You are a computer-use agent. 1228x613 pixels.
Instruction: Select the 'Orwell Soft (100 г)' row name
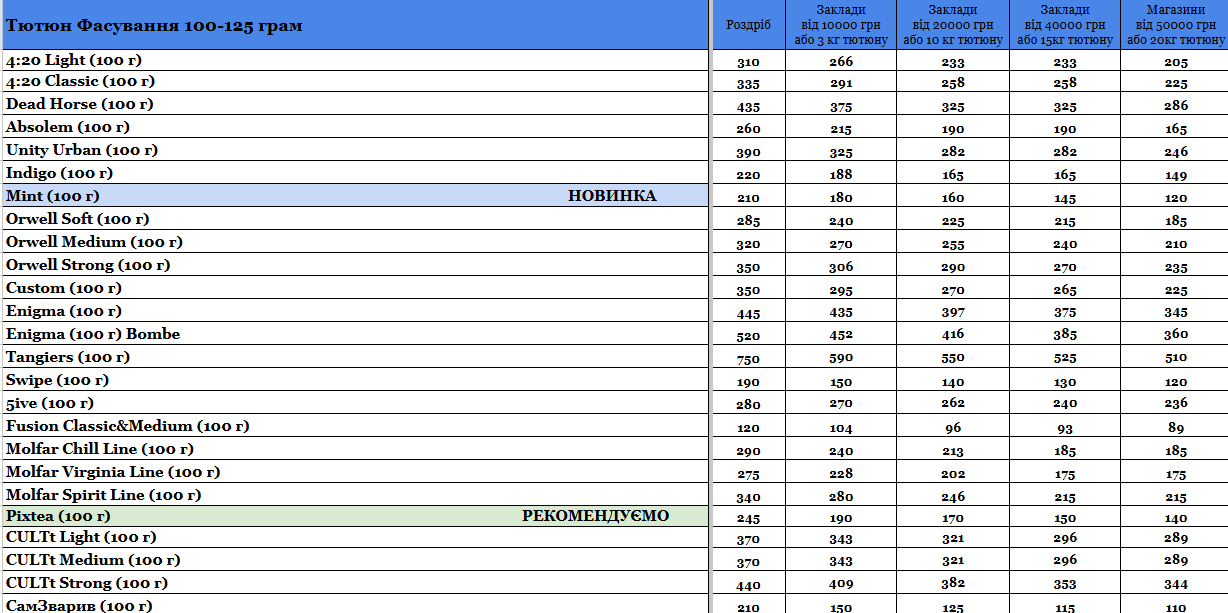78,219
